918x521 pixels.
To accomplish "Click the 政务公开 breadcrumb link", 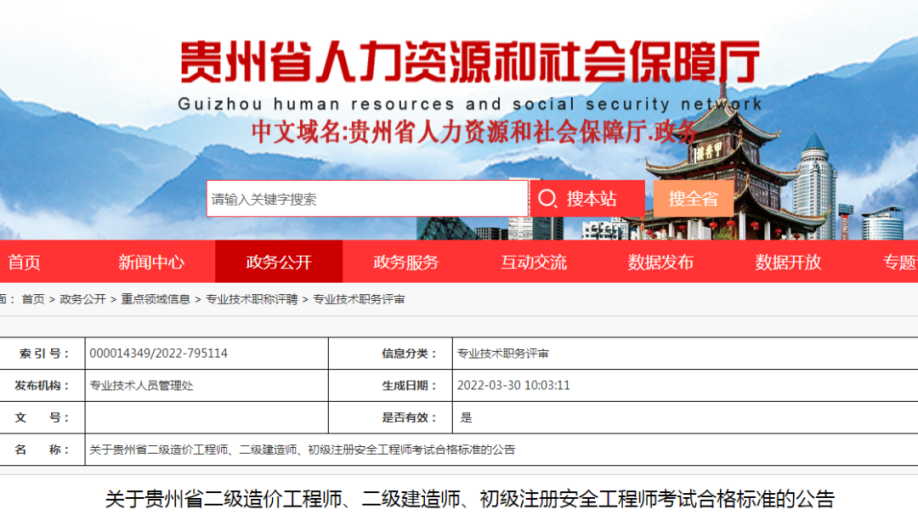I will [83, 299].
